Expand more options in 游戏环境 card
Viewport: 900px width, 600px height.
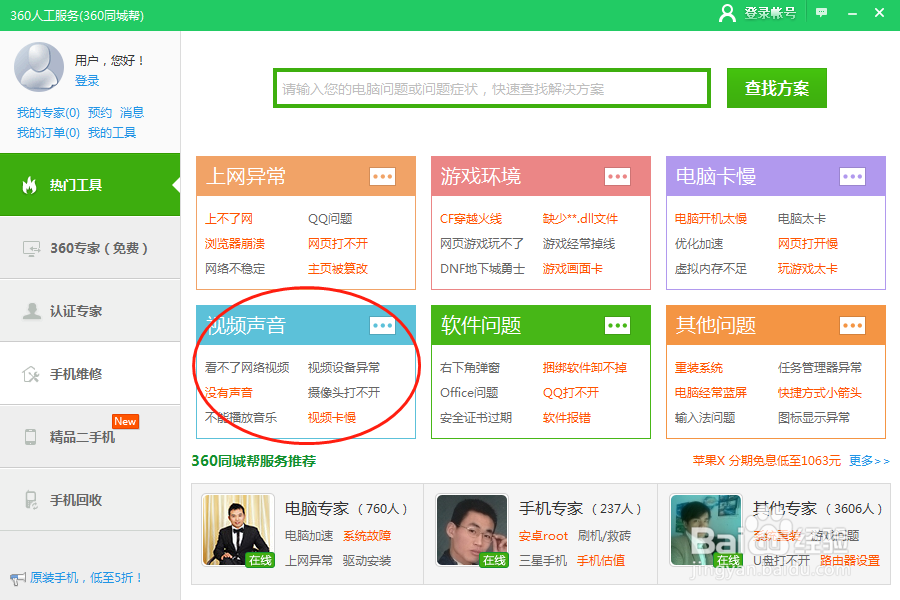pos(618,176)
